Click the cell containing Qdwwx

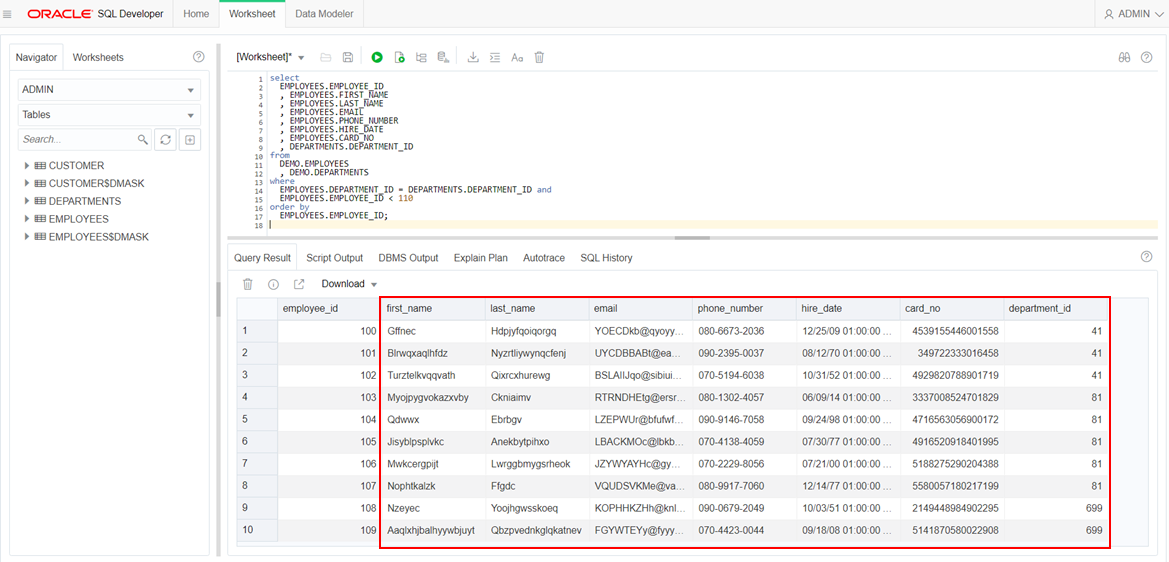(x=432, y=420)
